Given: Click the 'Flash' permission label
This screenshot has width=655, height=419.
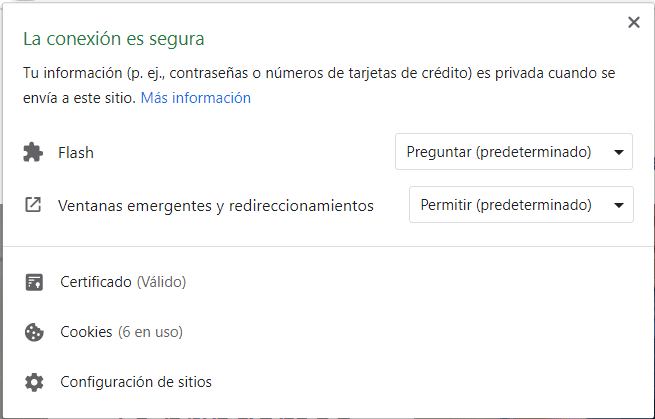Looking at the screenshot, I should coord(76,153).
